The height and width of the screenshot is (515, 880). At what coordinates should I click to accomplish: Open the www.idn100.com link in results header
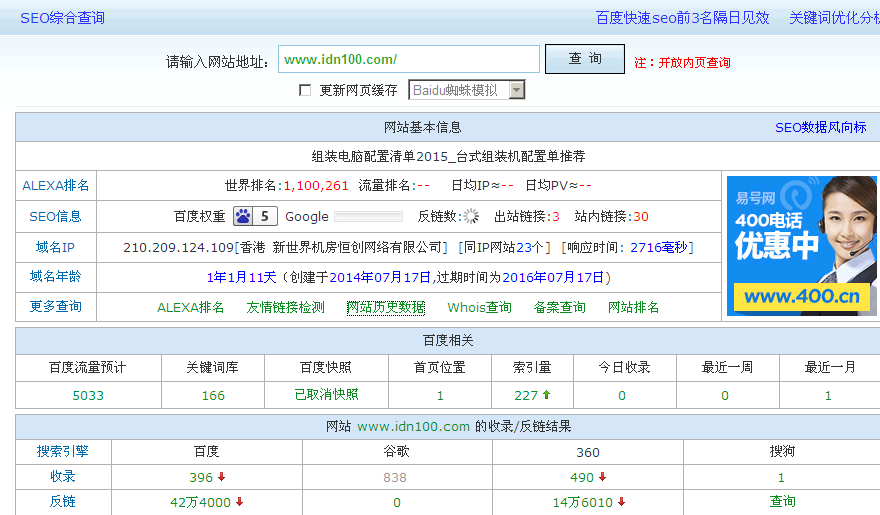413,426
